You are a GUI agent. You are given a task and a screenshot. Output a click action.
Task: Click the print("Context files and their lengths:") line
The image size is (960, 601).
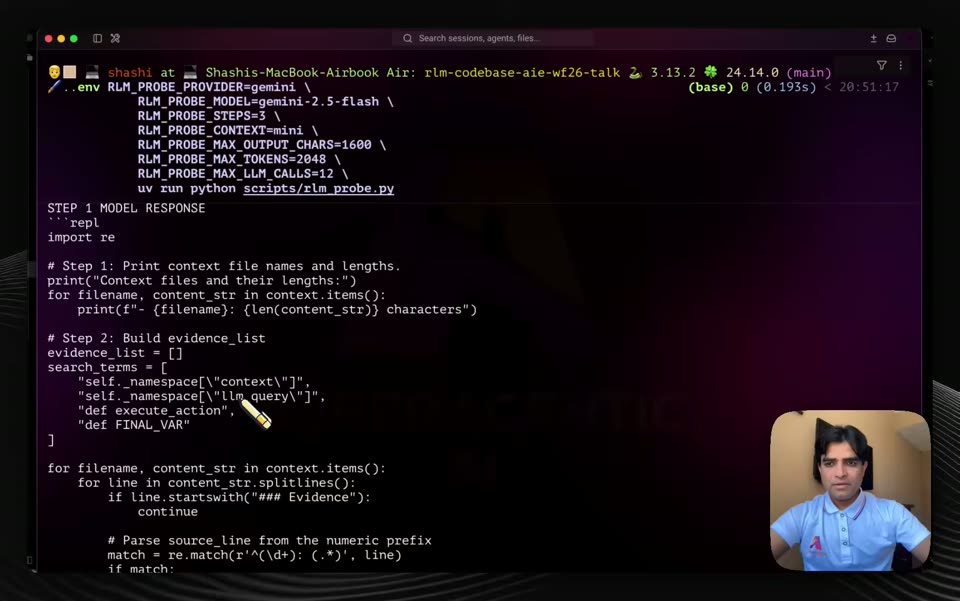tap(201, 280)
